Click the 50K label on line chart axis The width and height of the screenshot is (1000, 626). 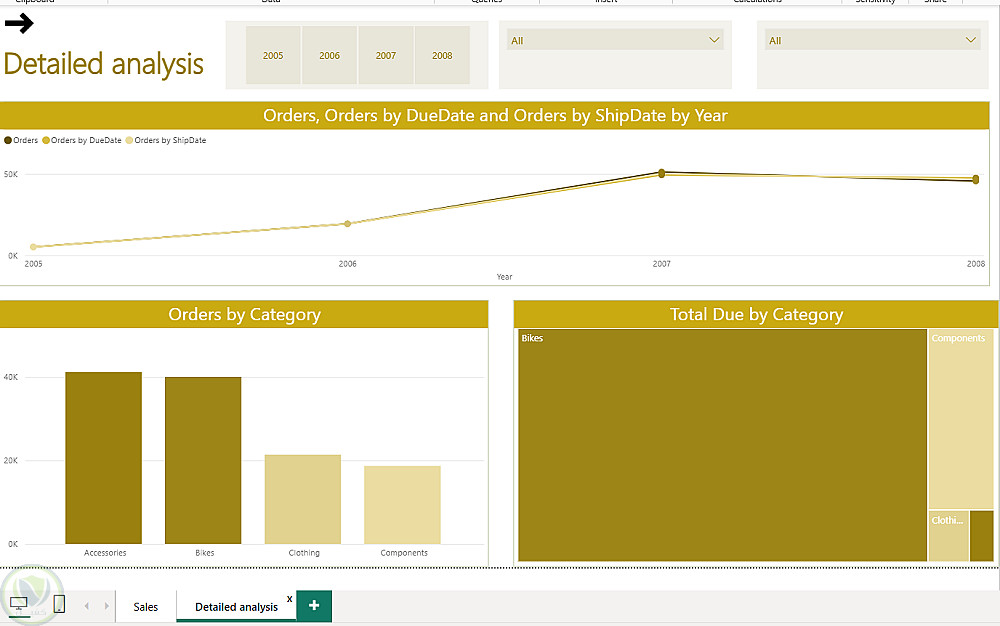pyautogui.click(x=11, y=174)
